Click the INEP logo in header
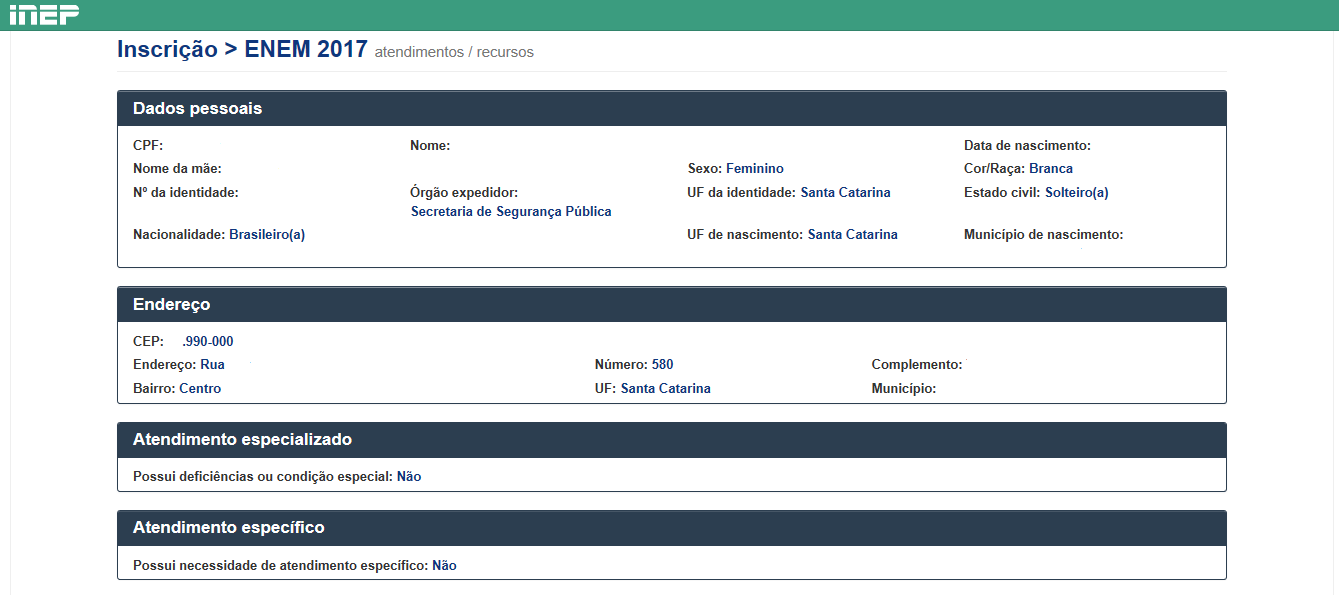This screenshot has width=1339, height=596. (x=45, y=14)
